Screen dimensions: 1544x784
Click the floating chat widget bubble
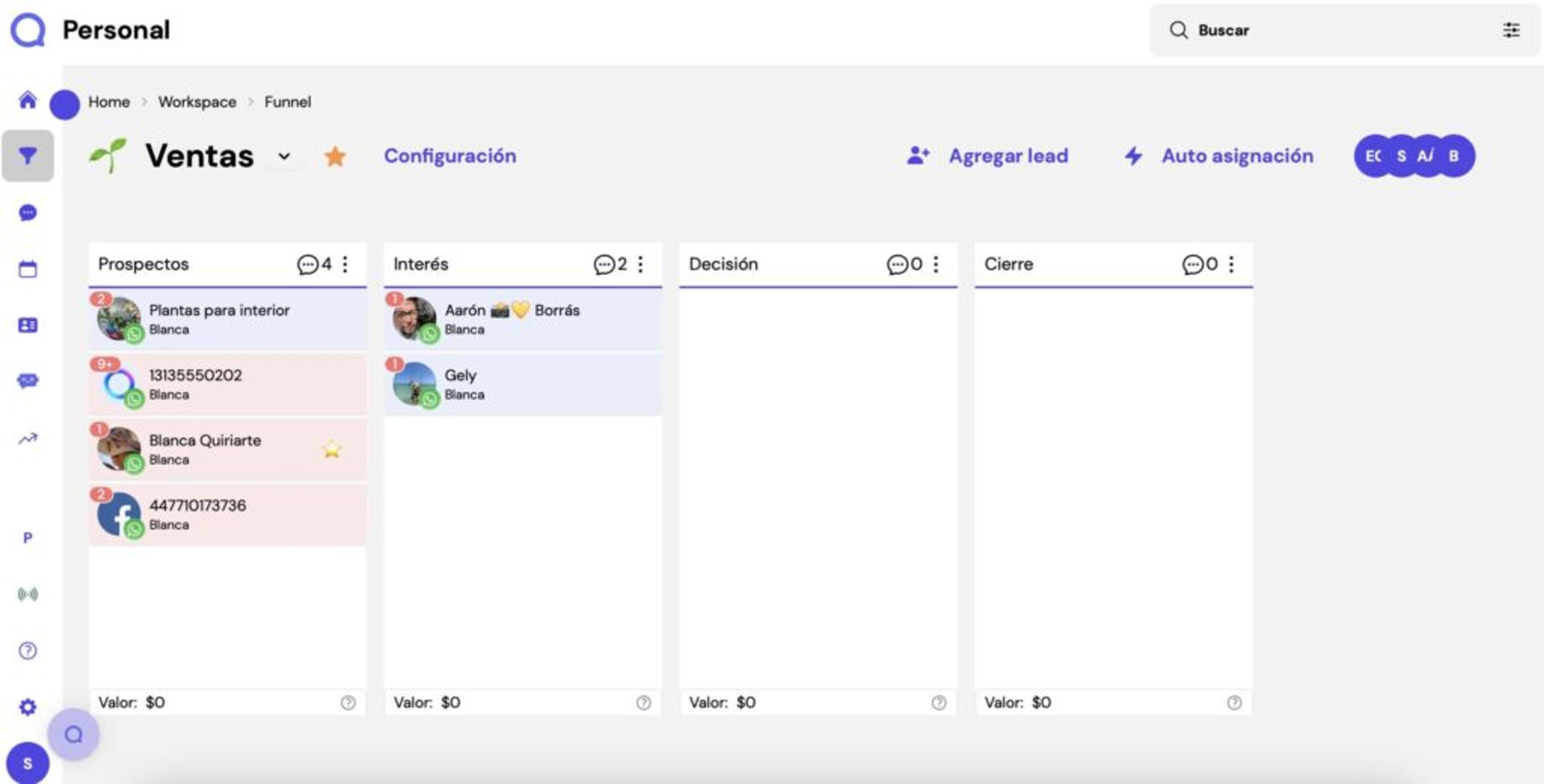[74, 734]
